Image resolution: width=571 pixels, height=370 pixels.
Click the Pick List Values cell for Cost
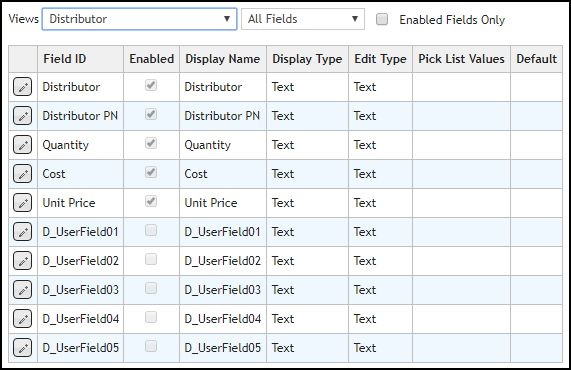pyautogui.click(x=461, y=174)
